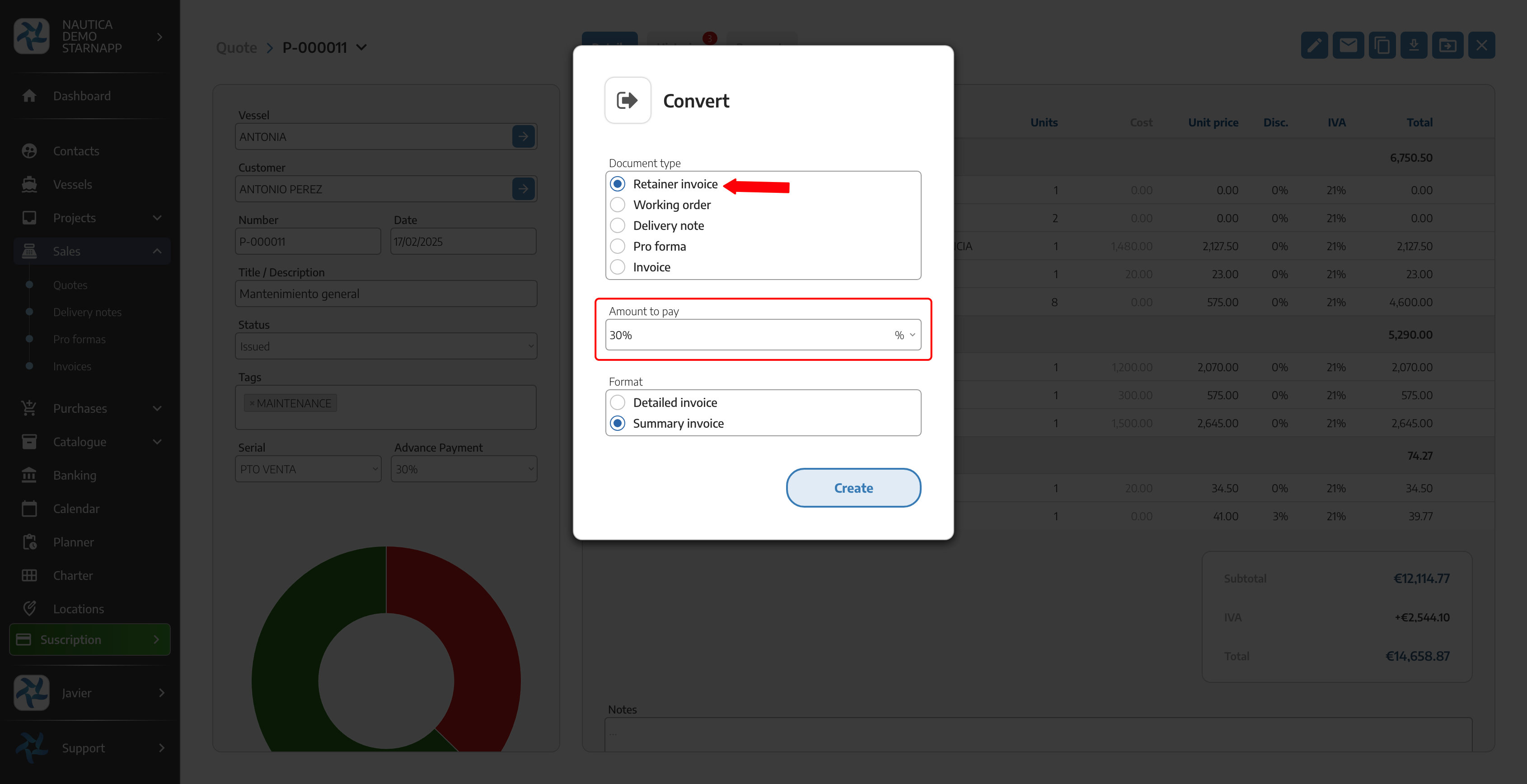Click the Javier user avatar
This screenshot has width=1527, height=784.
32,693
